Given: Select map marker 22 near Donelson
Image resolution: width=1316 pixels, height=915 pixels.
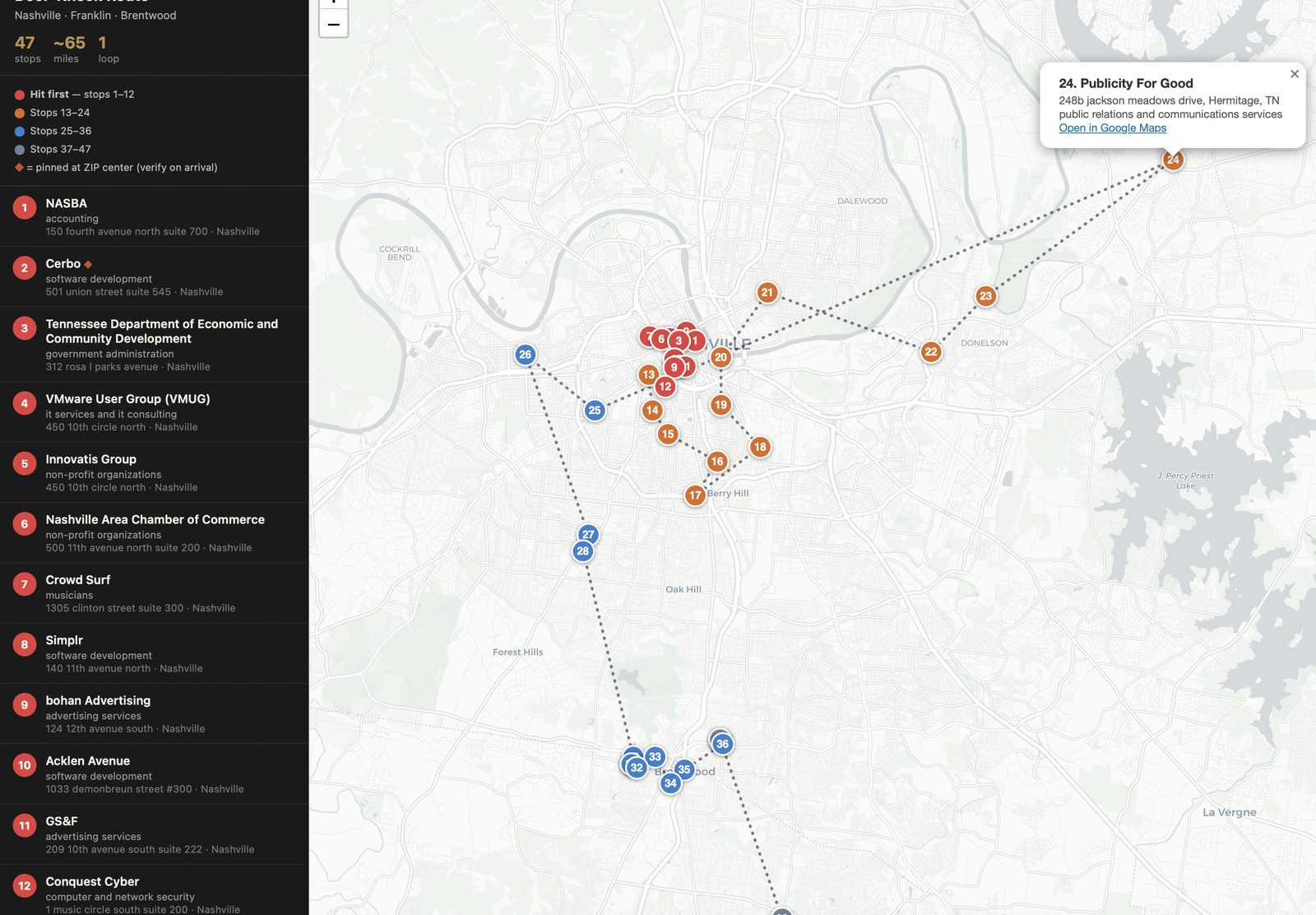Looking at the screenshot, I should click(x=930, y=352).
